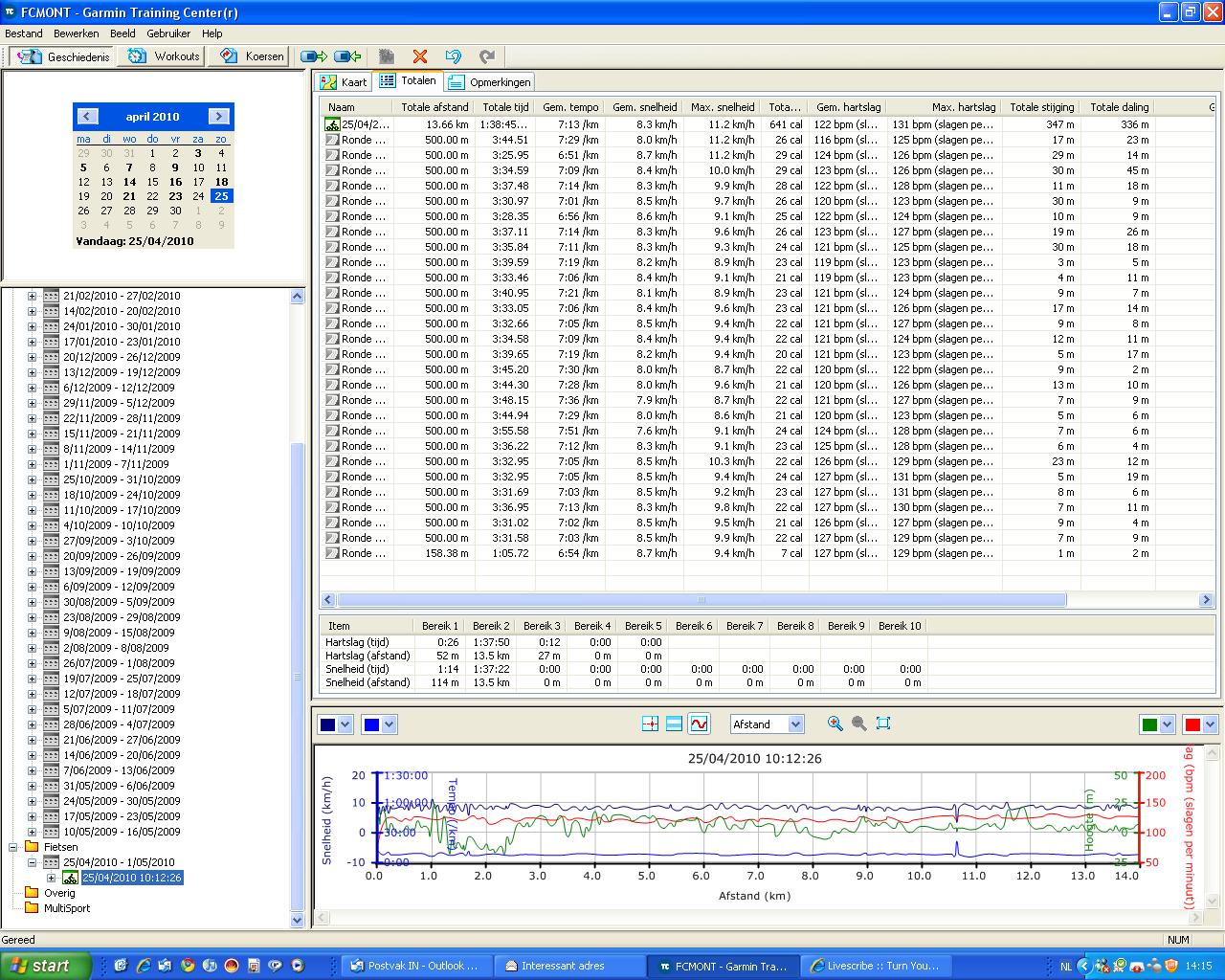Click the grey redo arrow icon
This screenshot has height=980, width=1225.
(487, 56)
